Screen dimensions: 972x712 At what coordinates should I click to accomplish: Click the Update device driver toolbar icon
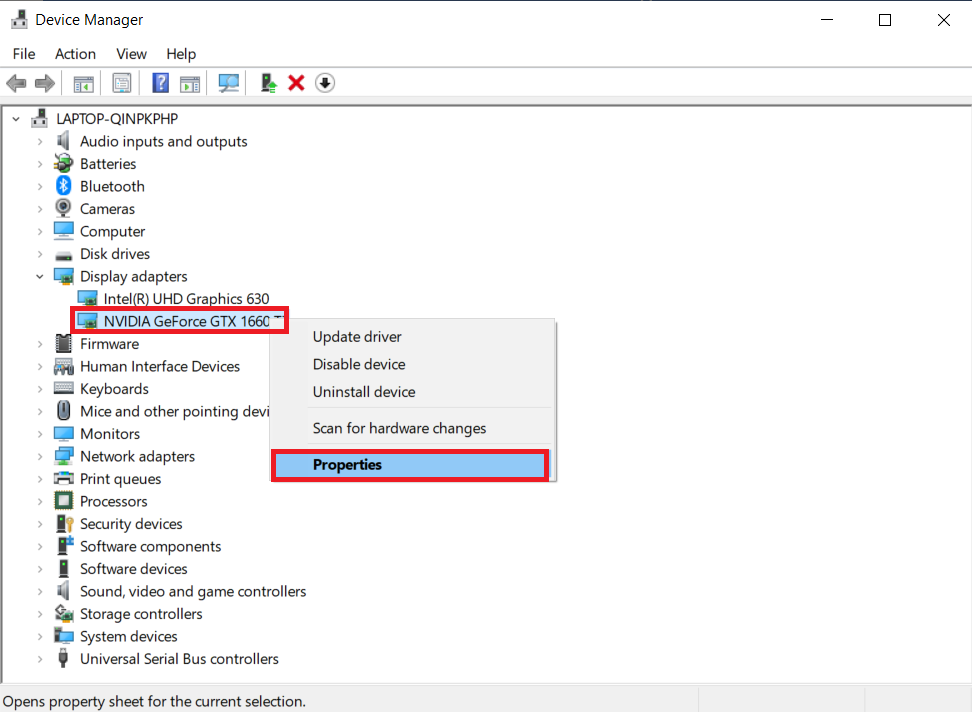click(x=268, y=83)
